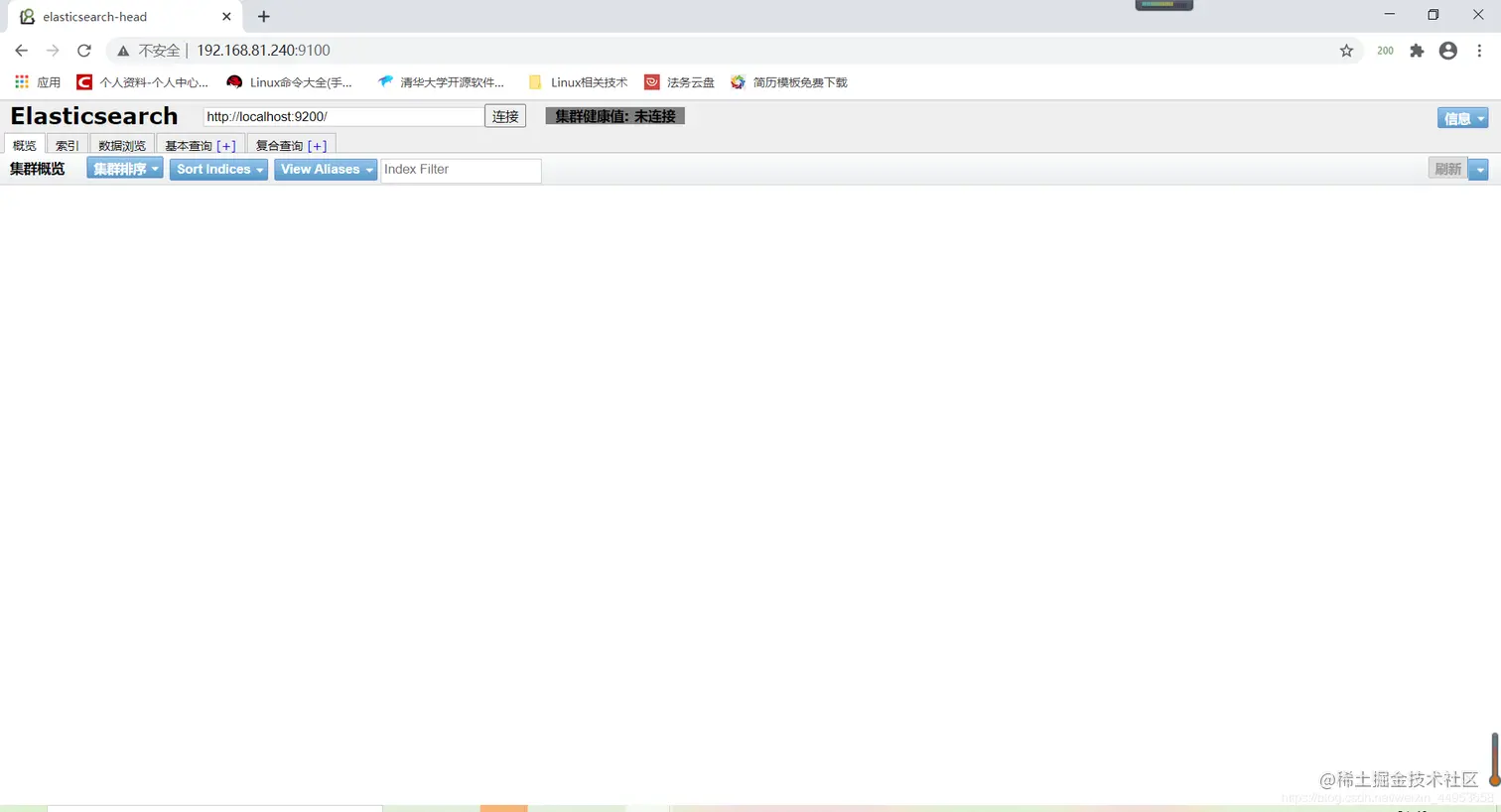Click the 200 status extension icon
This screenshot has height=812, width=1501.
click(1385, 51)
